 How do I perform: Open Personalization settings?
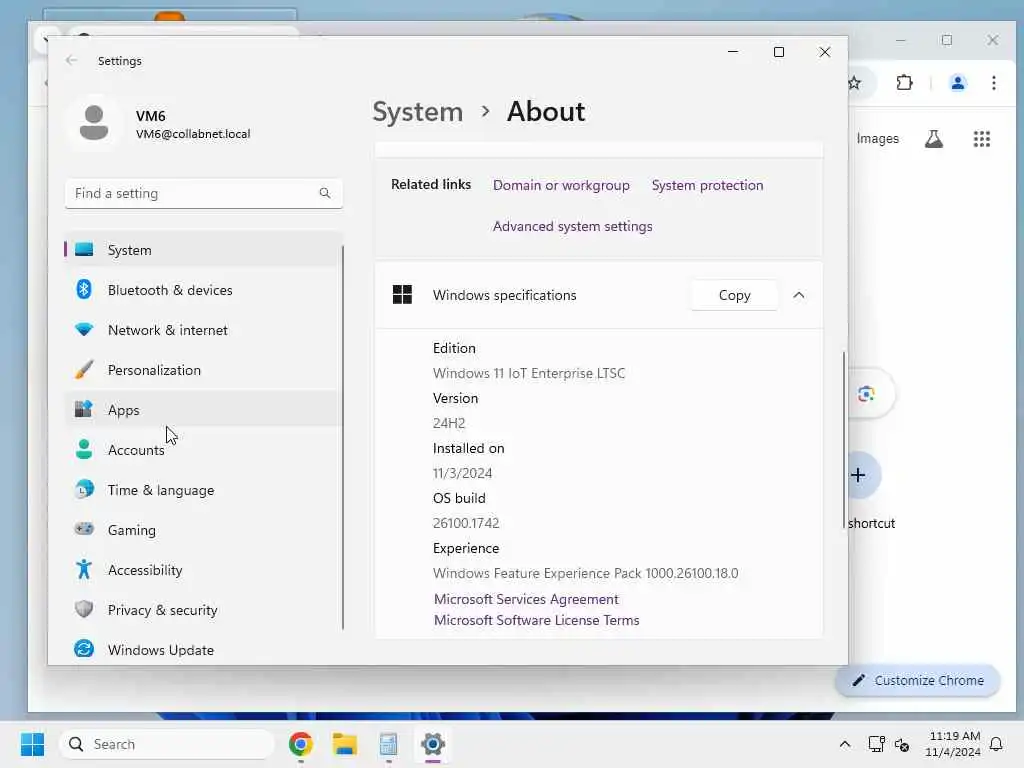(203, 370)
